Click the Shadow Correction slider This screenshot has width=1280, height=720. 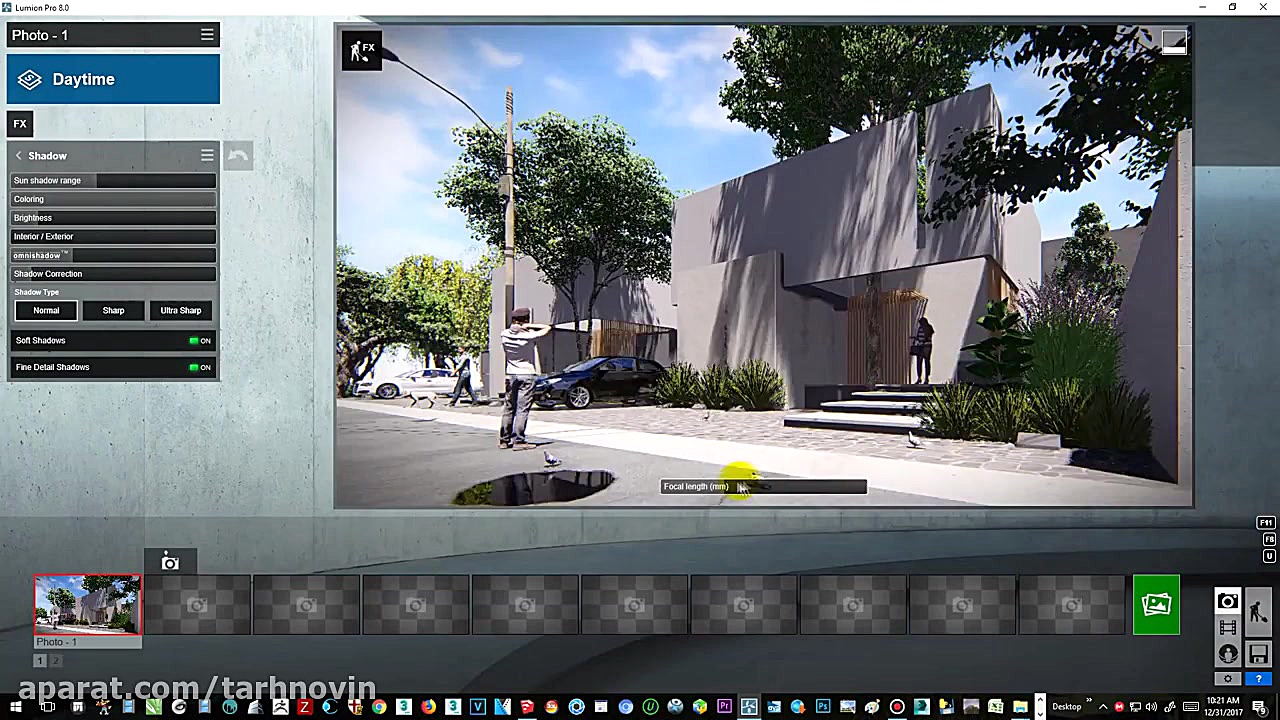click(x=113, y=274)
